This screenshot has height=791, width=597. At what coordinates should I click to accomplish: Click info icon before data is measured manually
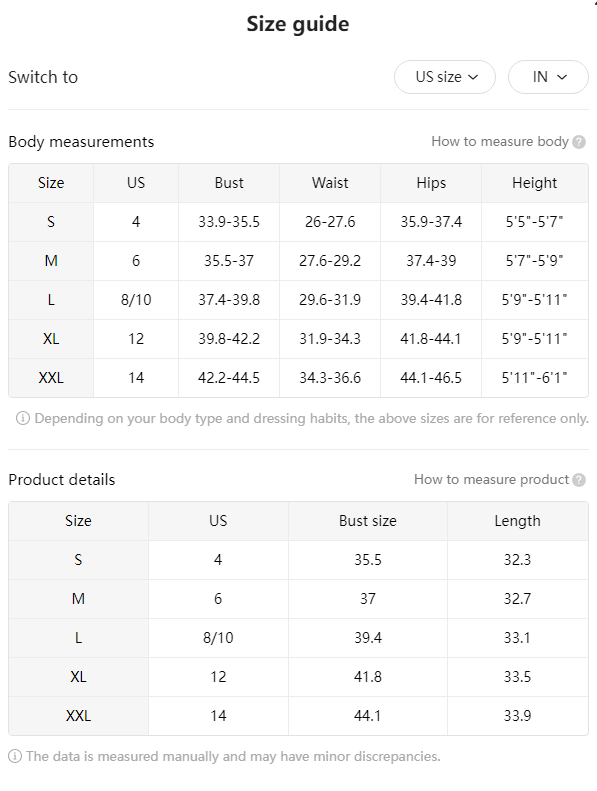(x=15, y=756)
